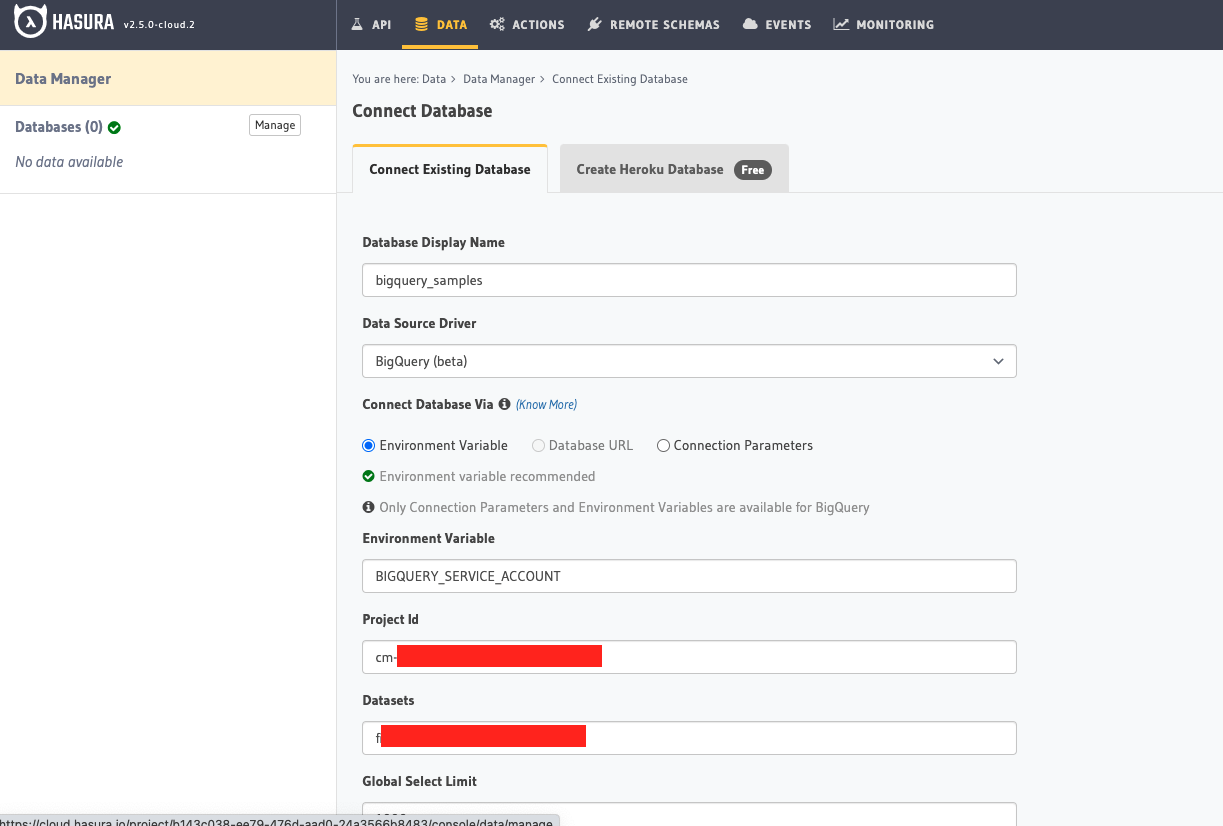The height and width of the screenshot is (826, 1223).
Task: Select the Environment Variable radio button
Action: [368, 445]
